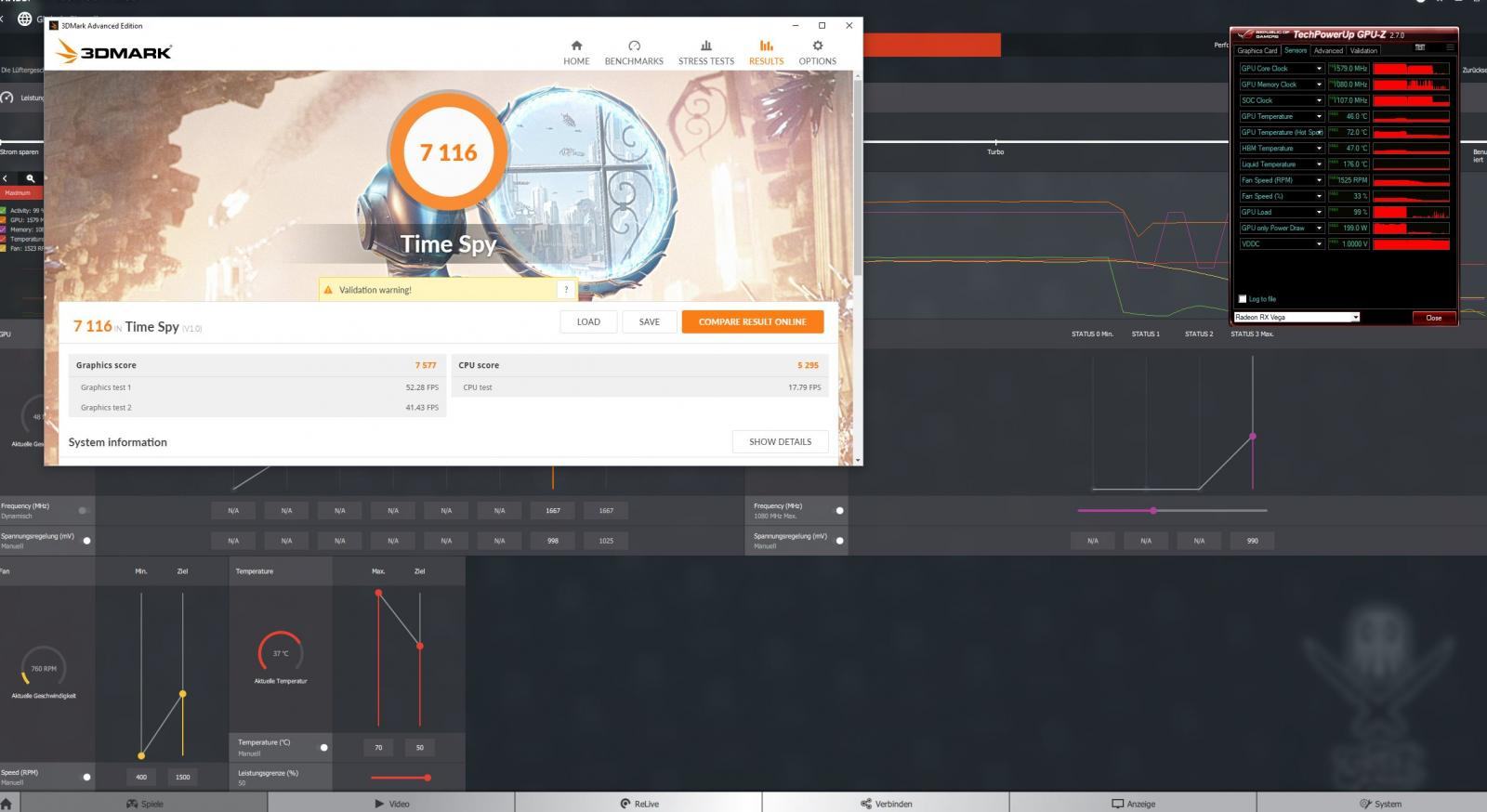Switch to the Results tab in 3DMark

click(766, 52)
